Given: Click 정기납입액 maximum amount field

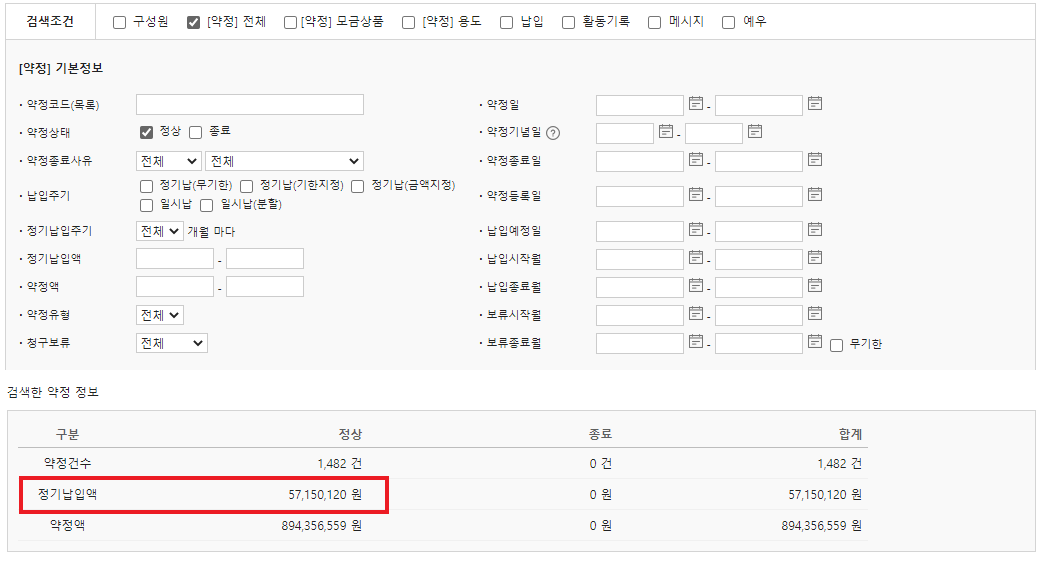Looking at the screenshot, I should 265,258.
